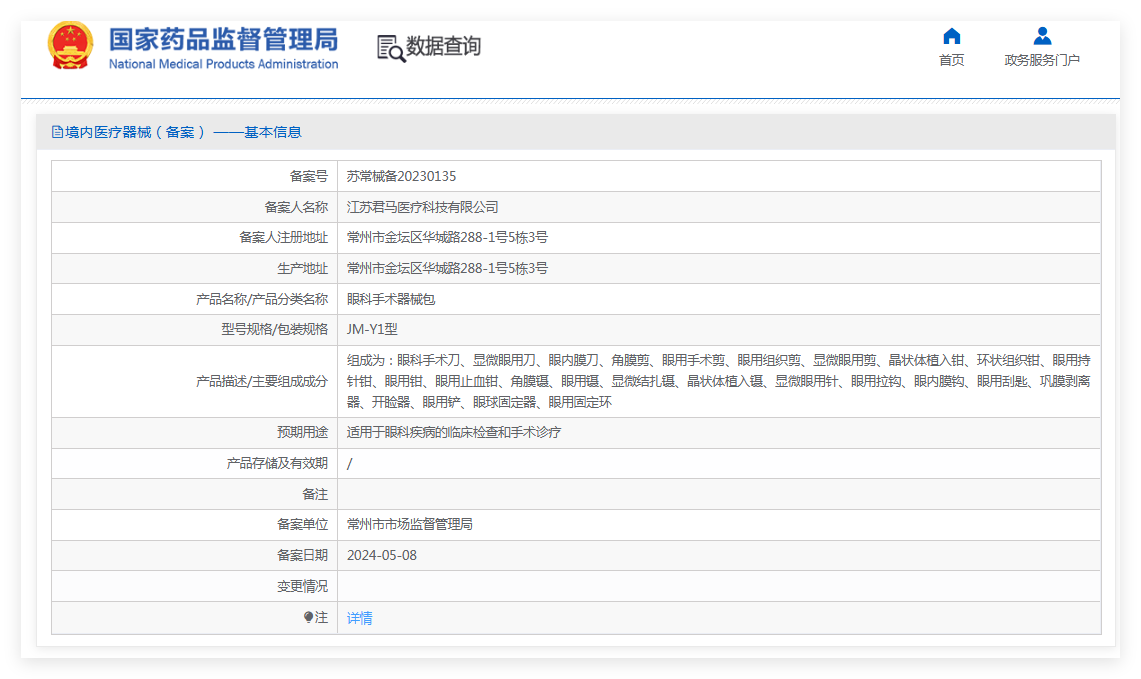Click the filing date 2024-05-08

(x=381, y=555)
